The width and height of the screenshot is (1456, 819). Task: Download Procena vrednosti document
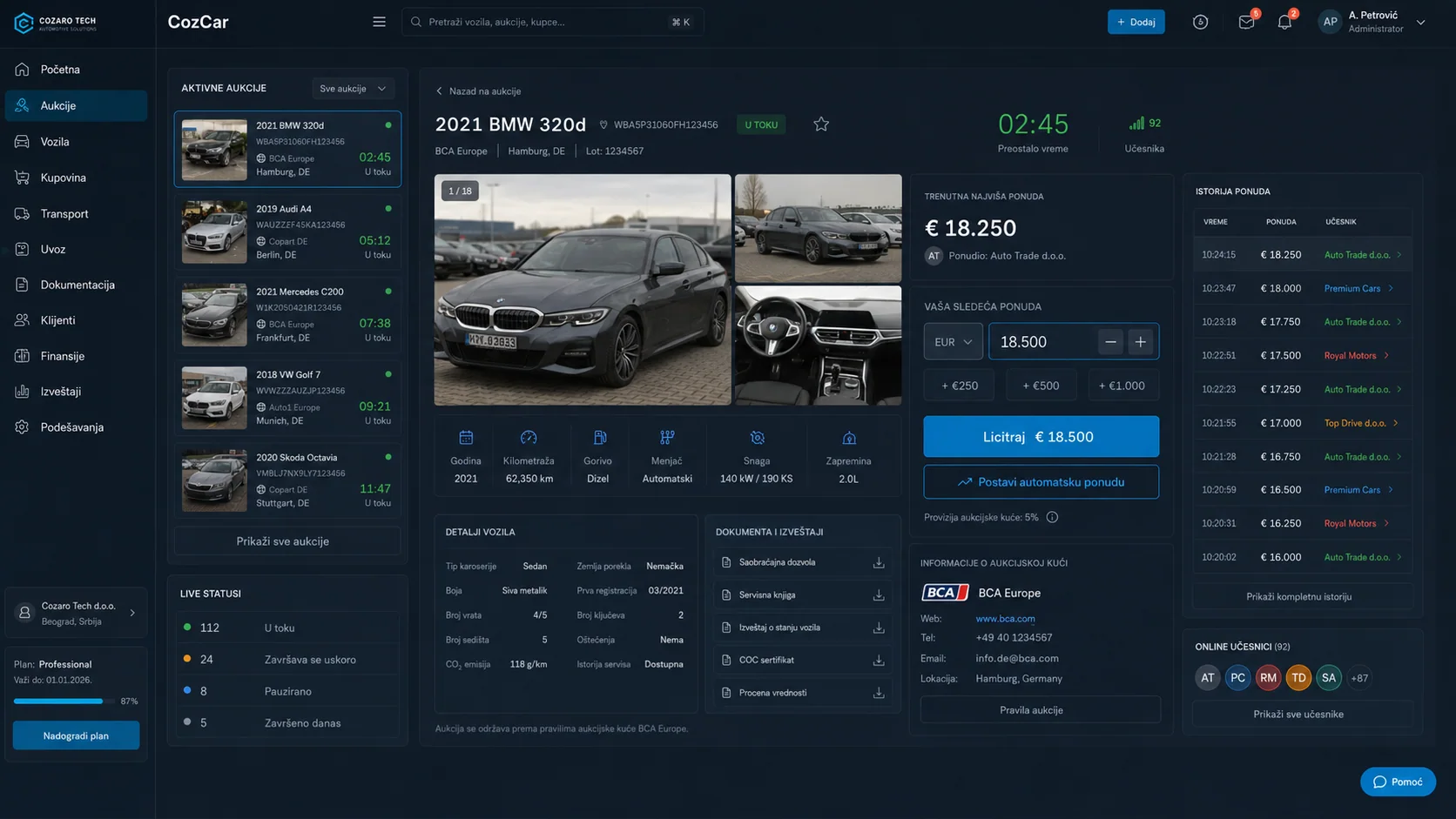[879, 693]
